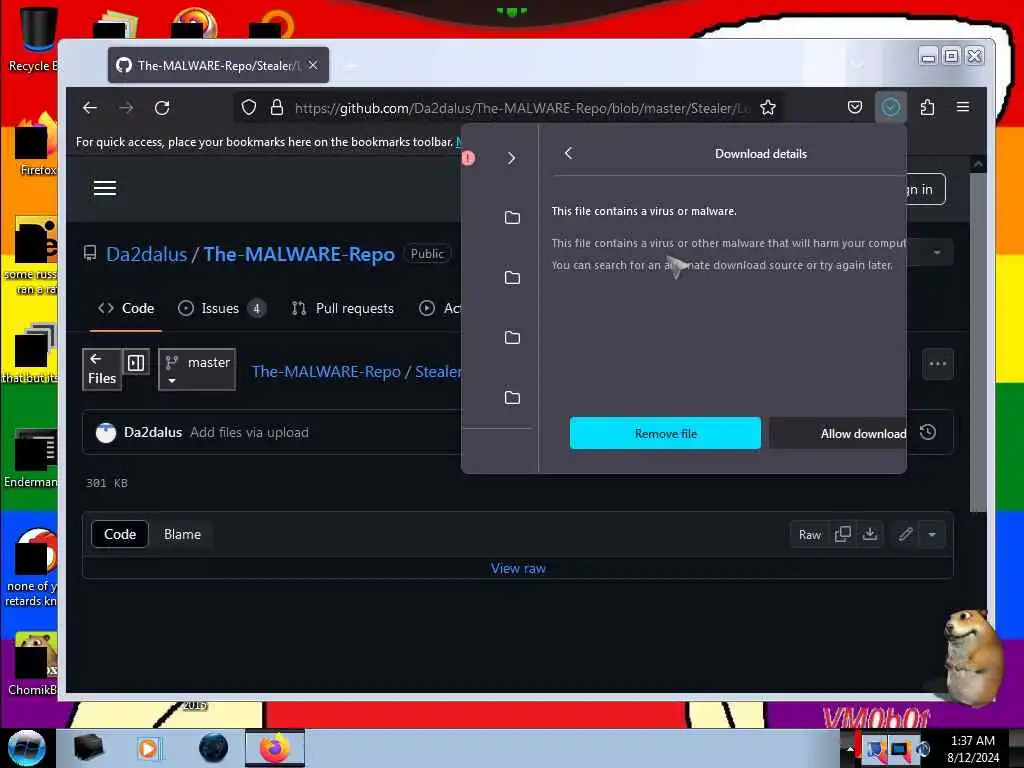Open the Extensions puzzle icon

(x=927, y=107)
